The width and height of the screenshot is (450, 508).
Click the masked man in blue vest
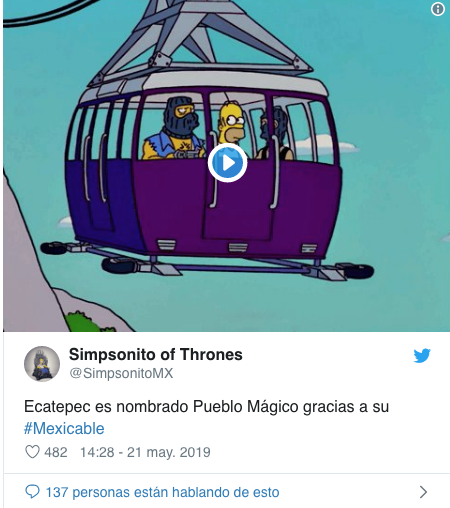173,129
